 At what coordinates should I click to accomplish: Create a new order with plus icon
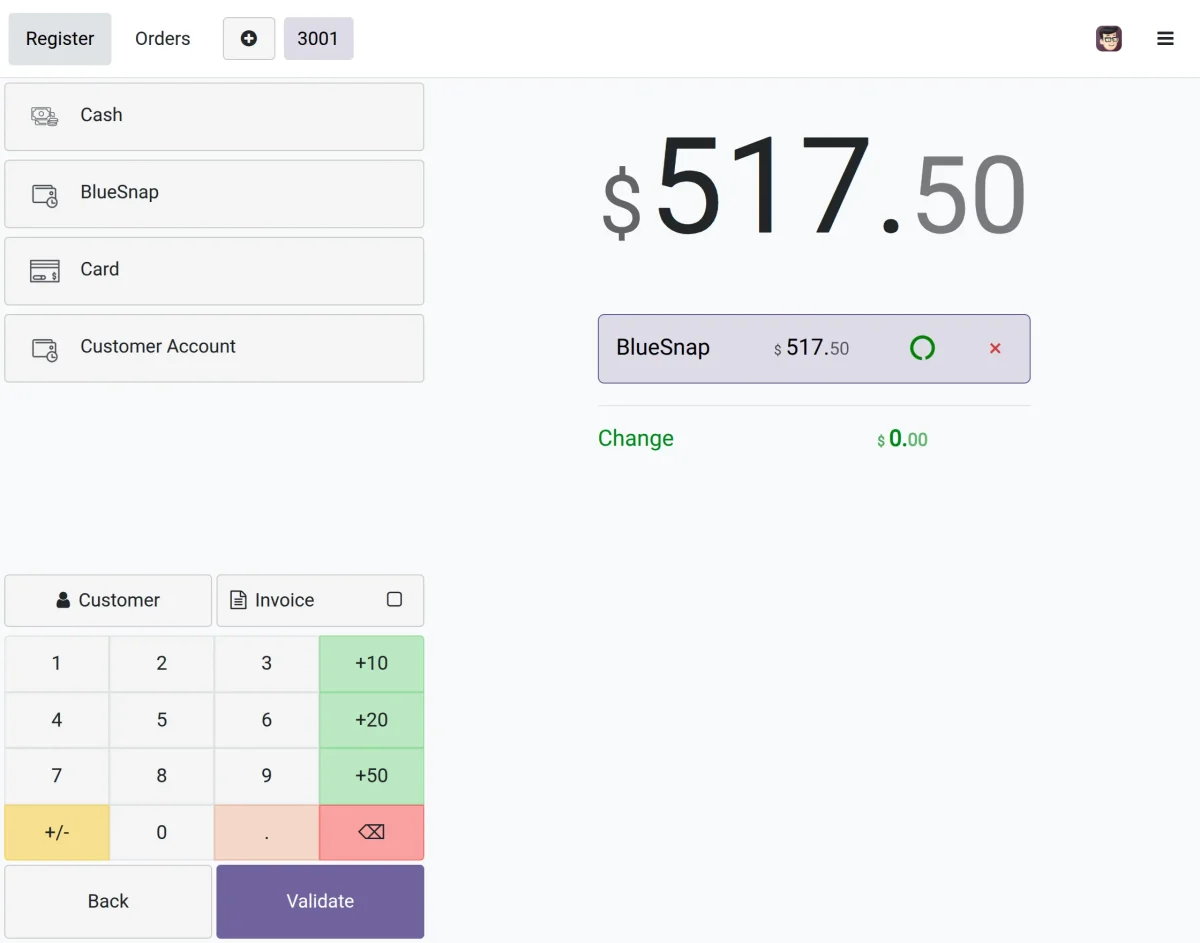pos(249,39)
